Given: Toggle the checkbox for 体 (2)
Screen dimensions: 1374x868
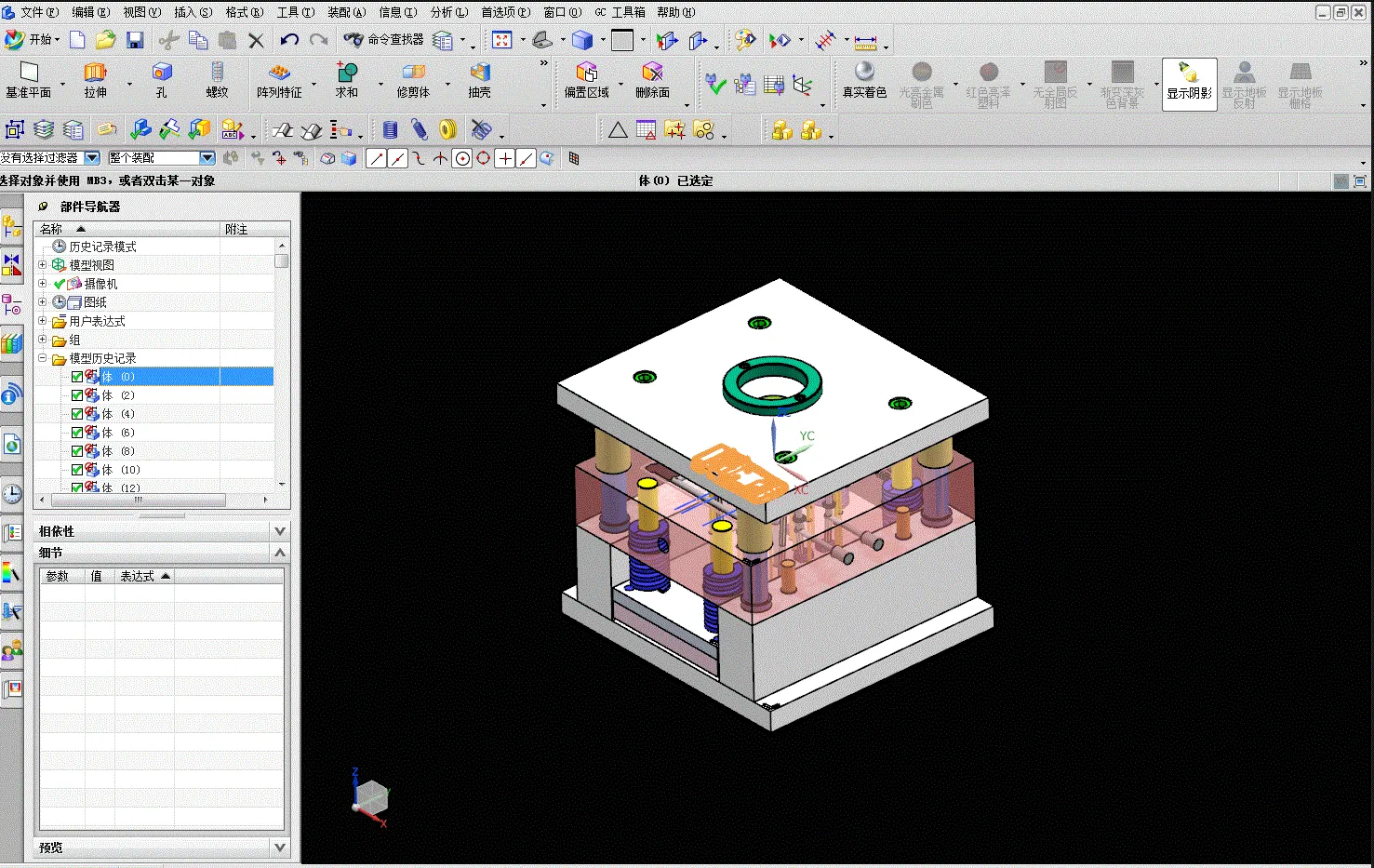Looking at the screenshot, I should [x=77, y=395].
